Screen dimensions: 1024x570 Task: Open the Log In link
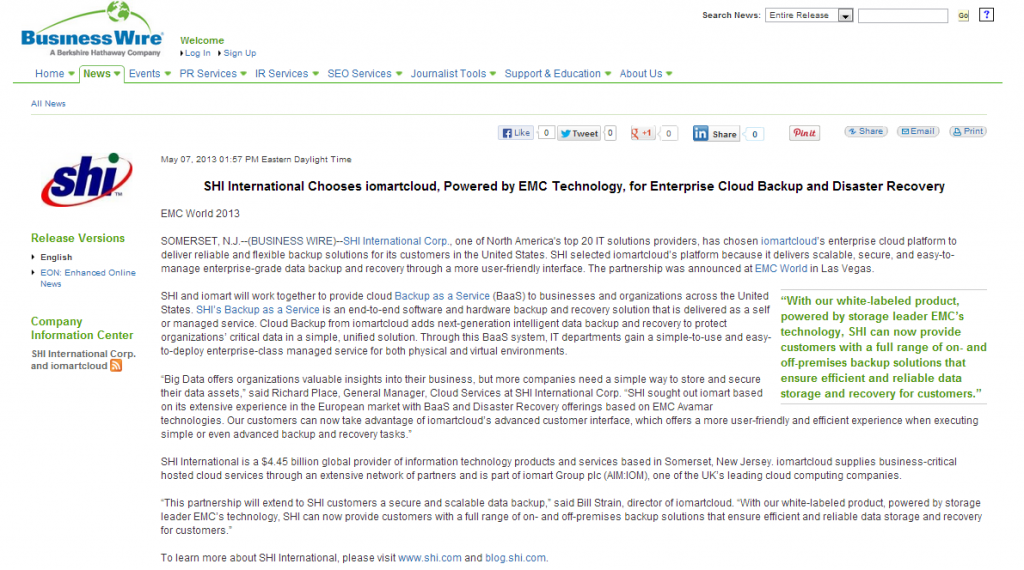pos(197,53)
